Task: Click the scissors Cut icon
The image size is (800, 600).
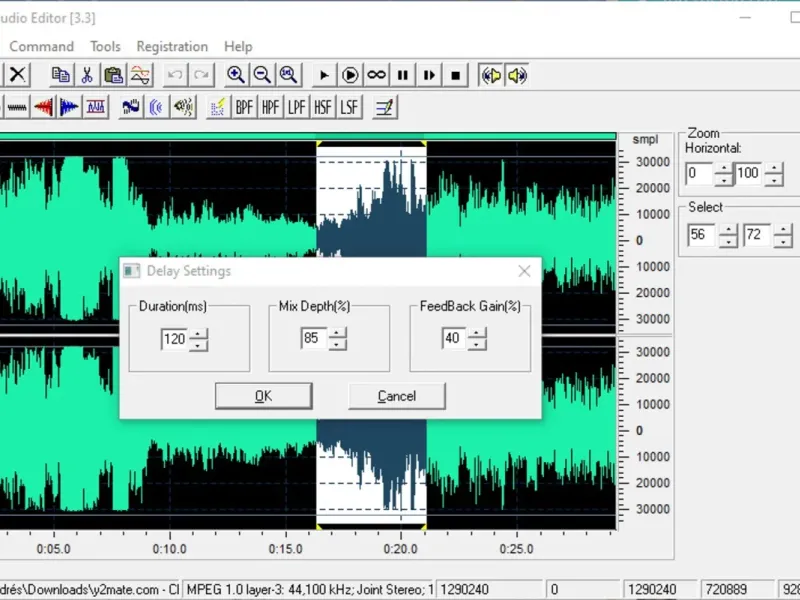Action: [x=87, y=75]
